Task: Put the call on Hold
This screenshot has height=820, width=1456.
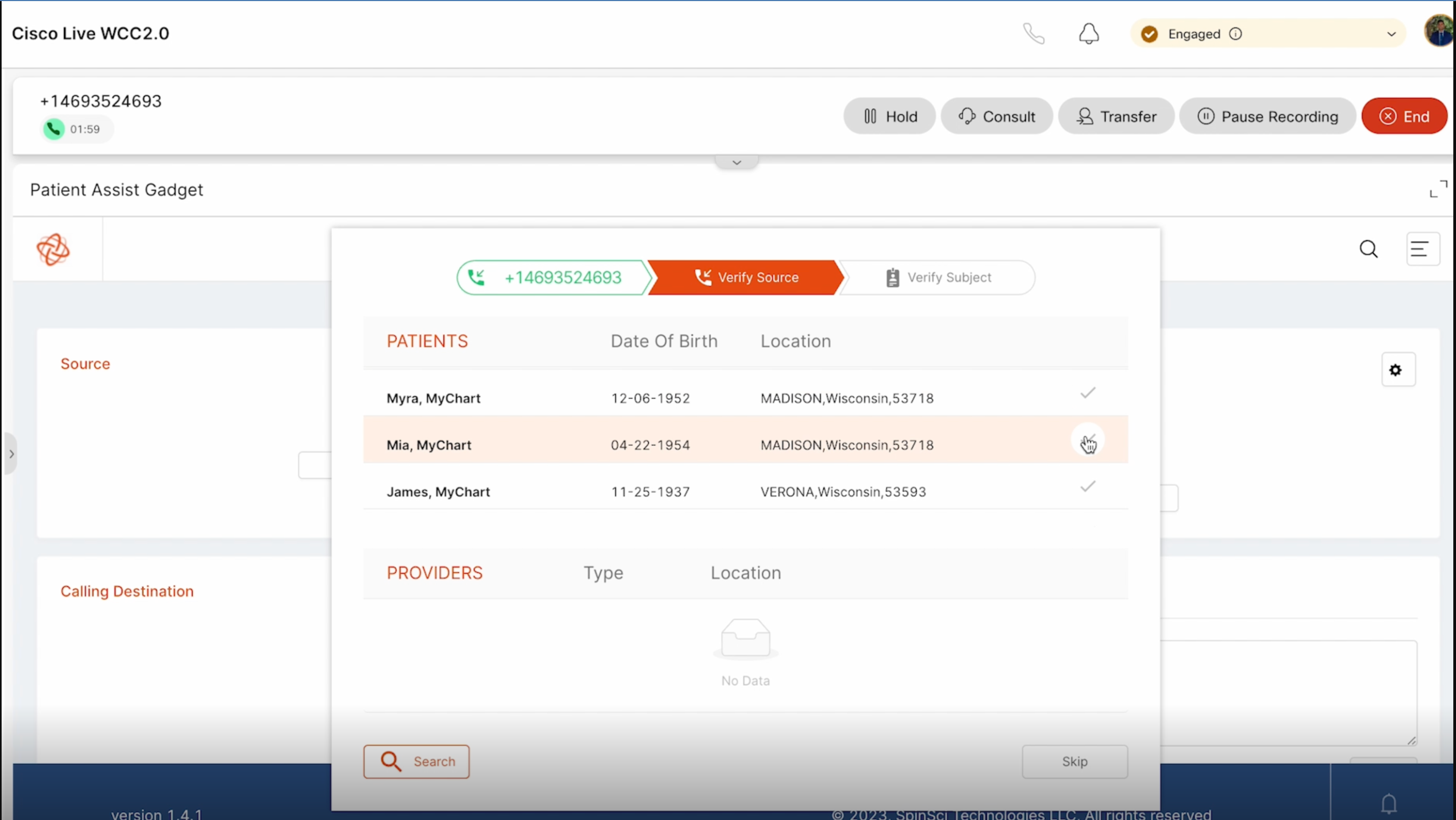Action: point(890,116)
